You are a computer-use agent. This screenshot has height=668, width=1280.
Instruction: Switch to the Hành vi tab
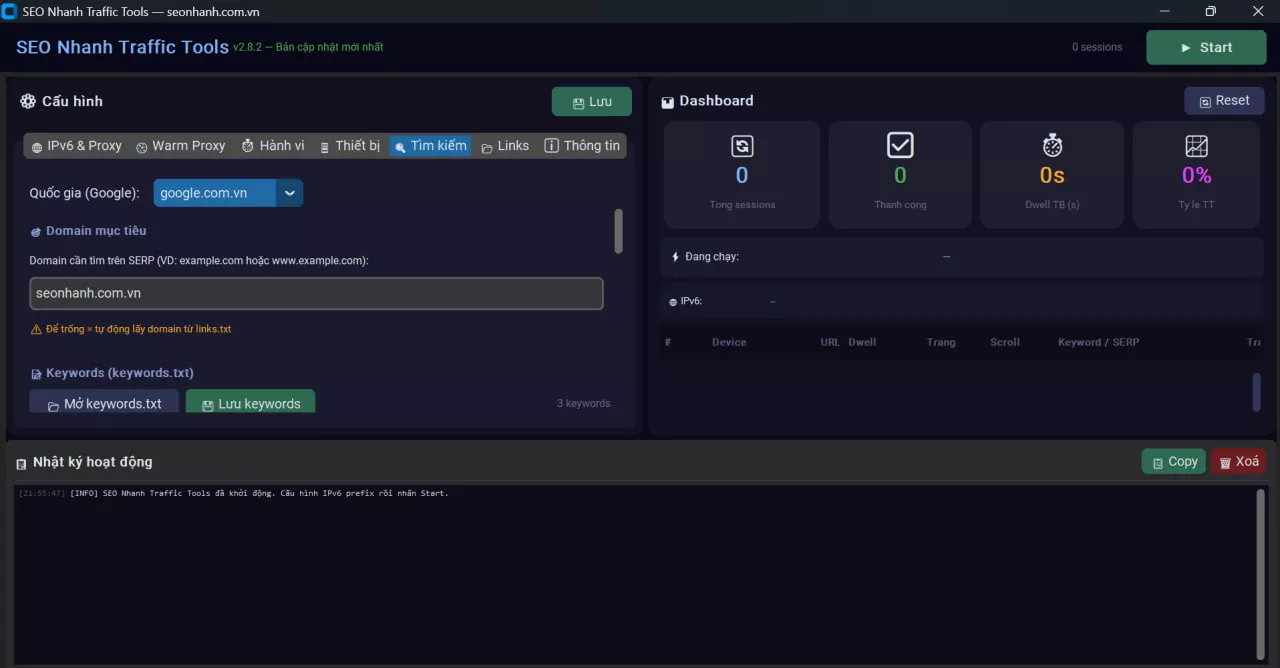(273, 146)
